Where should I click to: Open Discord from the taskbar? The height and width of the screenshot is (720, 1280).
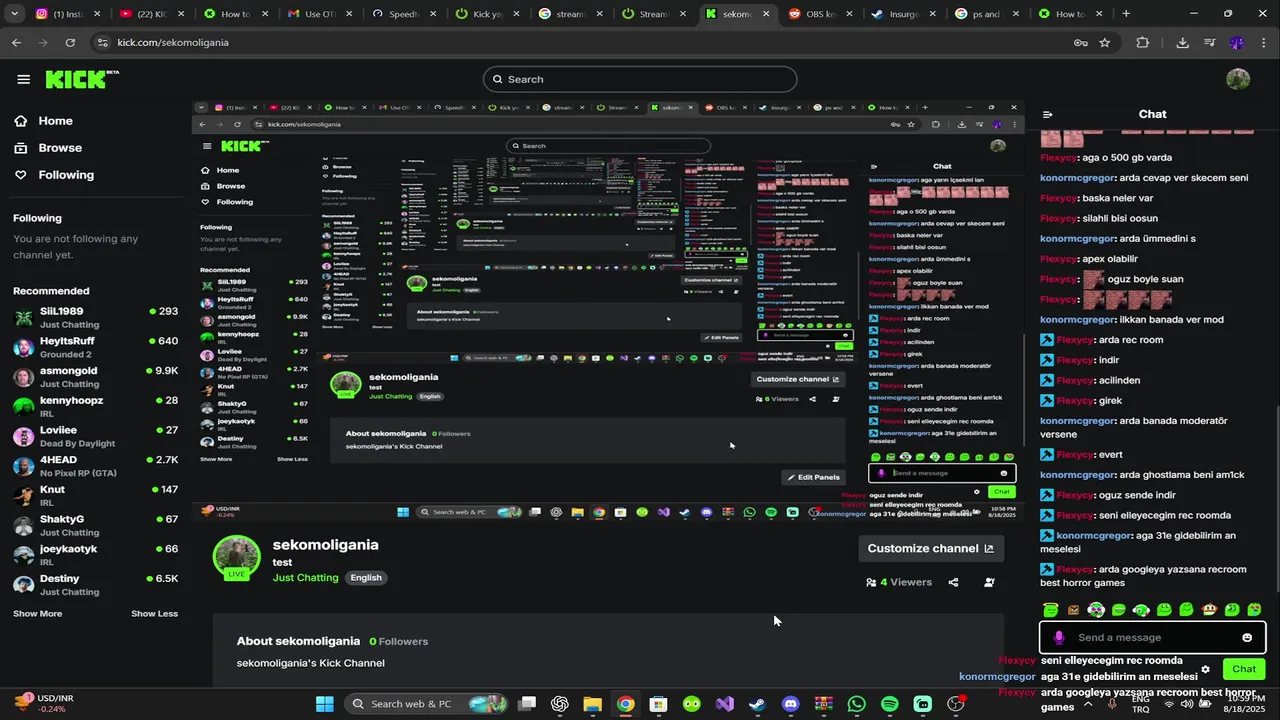(x=791, y=704)
